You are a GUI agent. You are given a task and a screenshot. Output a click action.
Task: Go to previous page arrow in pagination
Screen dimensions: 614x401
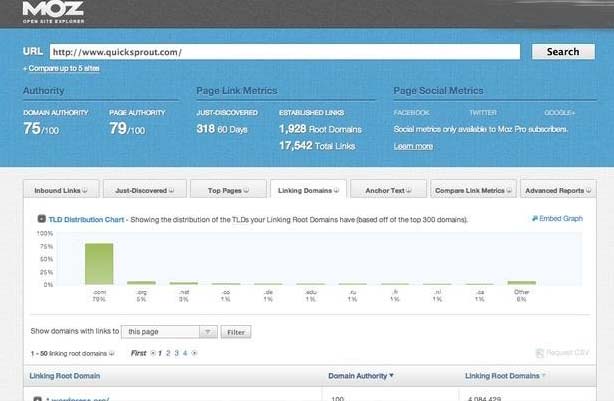152,353
